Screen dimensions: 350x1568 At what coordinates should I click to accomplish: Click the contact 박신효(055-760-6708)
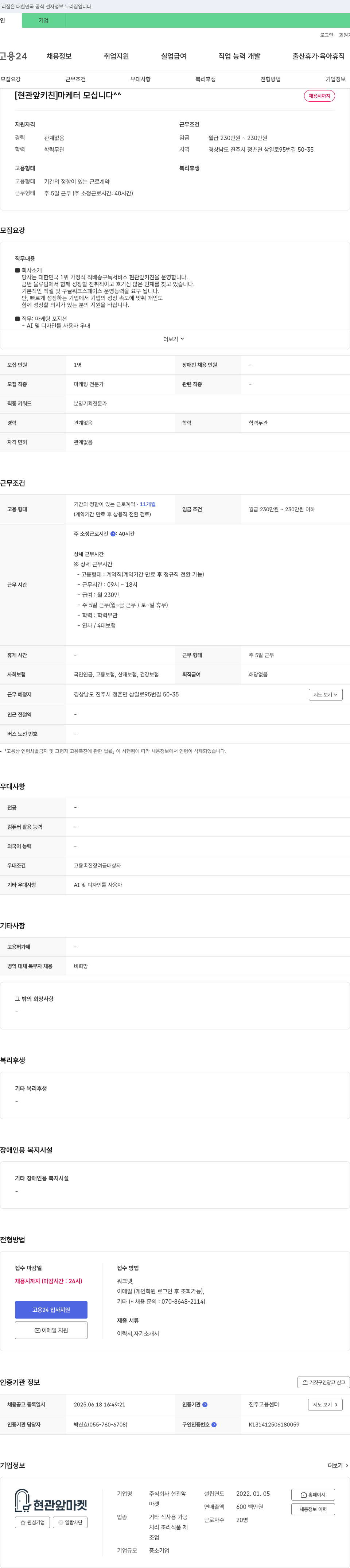tap(100, 1424)
